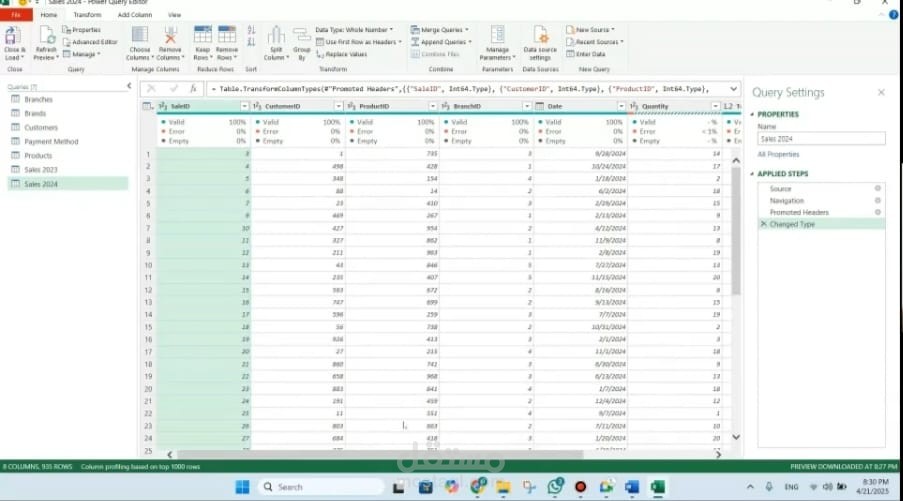This screenshot has width=903, height=501.
Task: Select the Branches query
Action: 68,100
